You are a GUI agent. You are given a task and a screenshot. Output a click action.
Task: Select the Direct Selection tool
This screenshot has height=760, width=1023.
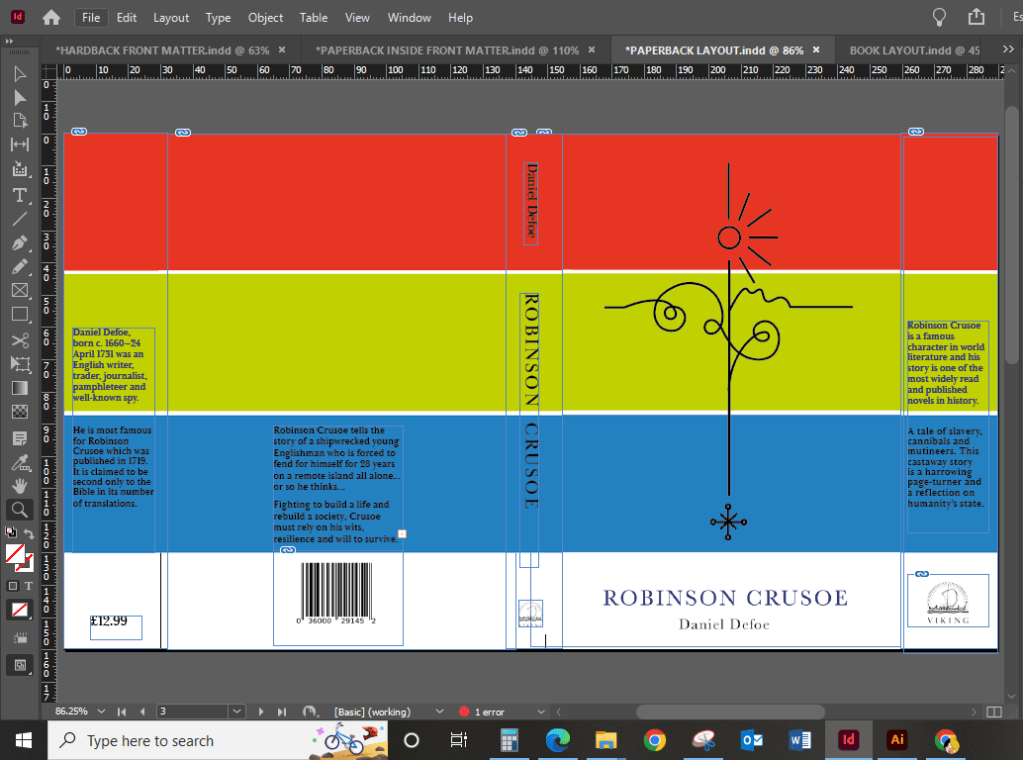coord(19,97)
